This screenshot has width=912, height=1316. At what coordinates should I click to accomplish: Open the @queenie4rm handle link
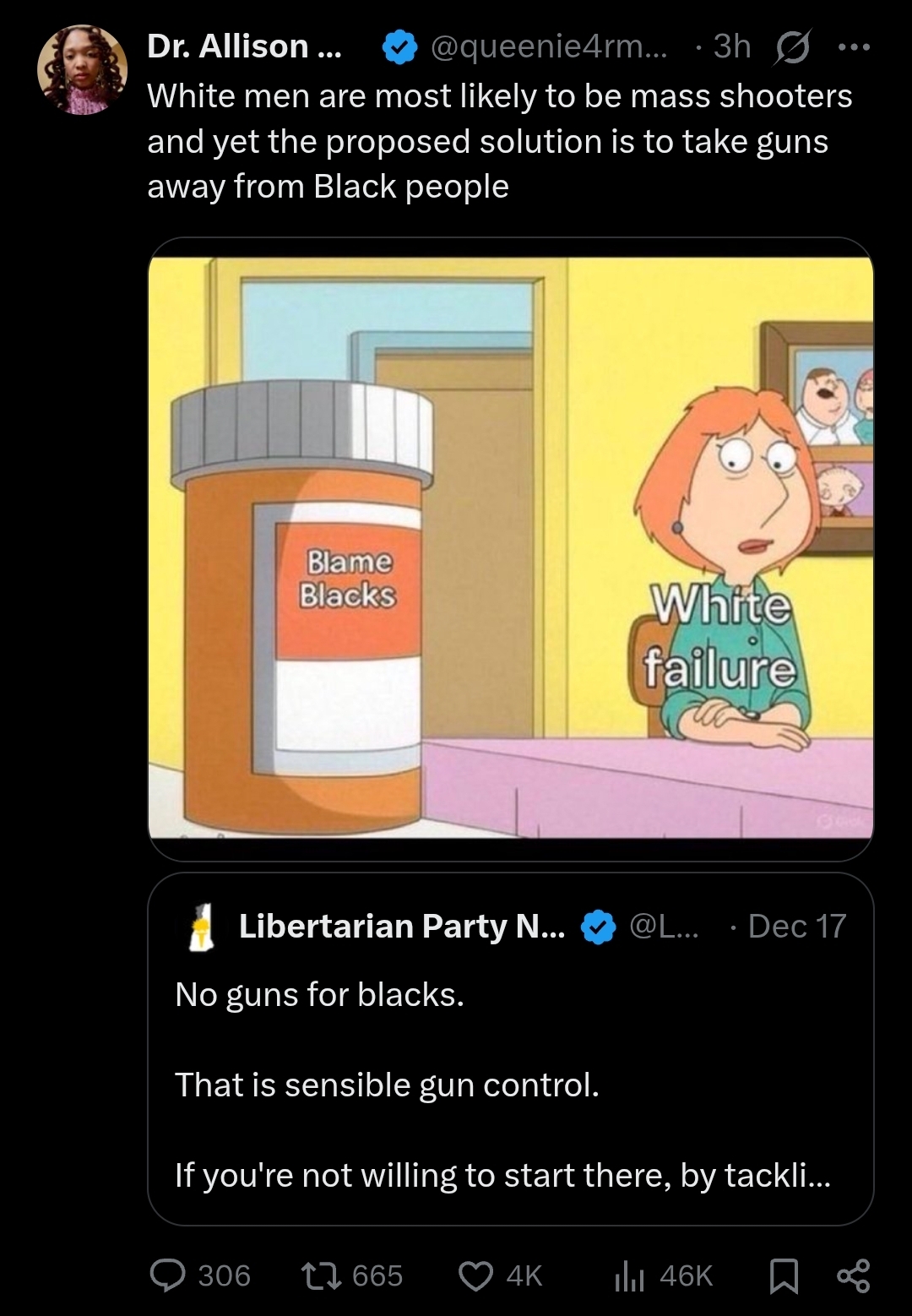[x=548, y=46]
